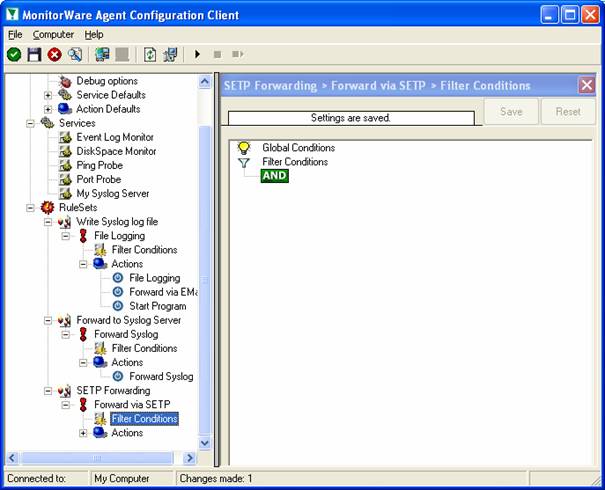Start the service with the play button
The height and width of the screenshot is (490, 605).
[x=198, y=54]
